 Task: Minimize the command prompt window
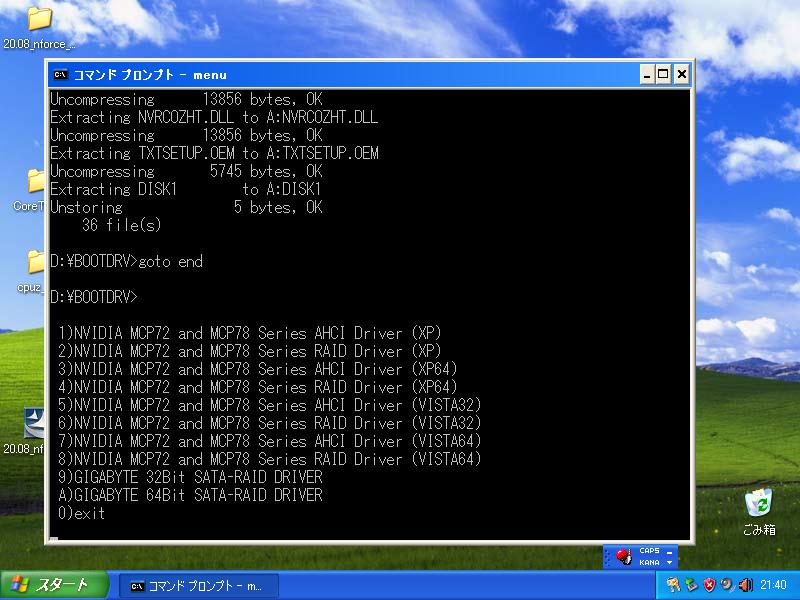point(647,74)
